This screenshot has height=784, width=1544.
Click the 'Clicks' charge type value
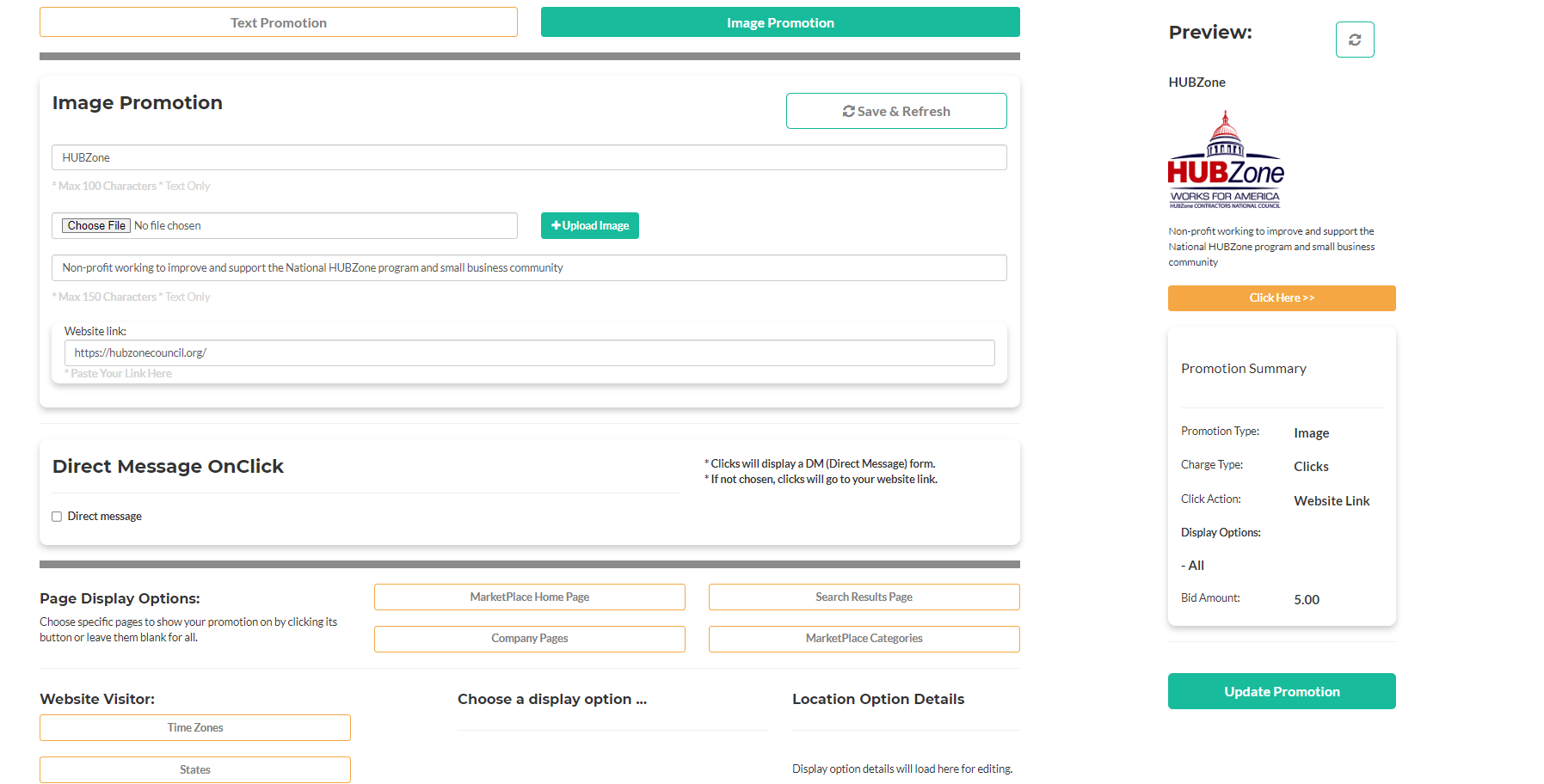[1311, 466]
